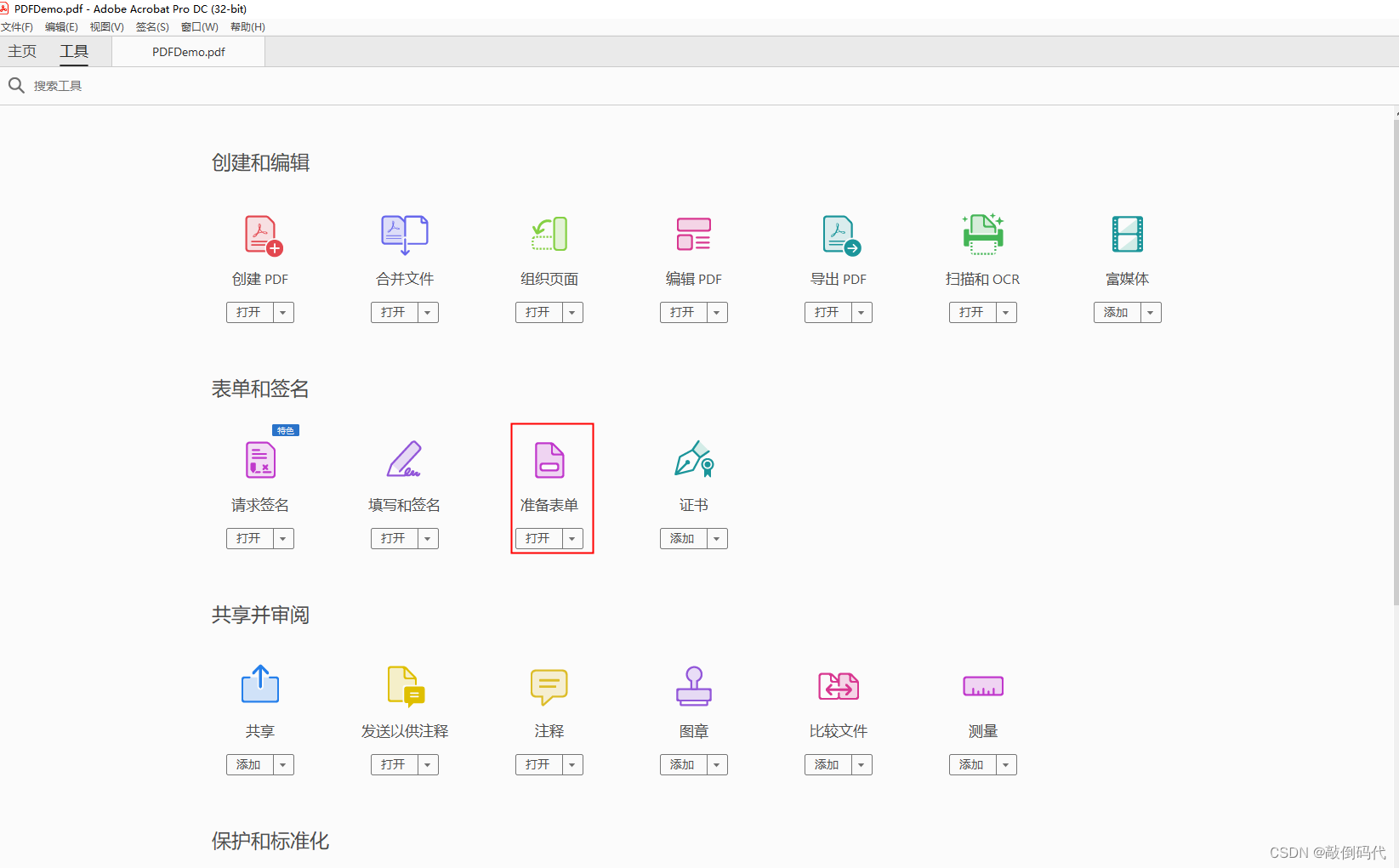Click 打开 button under 准备表单

pos(539,539)
